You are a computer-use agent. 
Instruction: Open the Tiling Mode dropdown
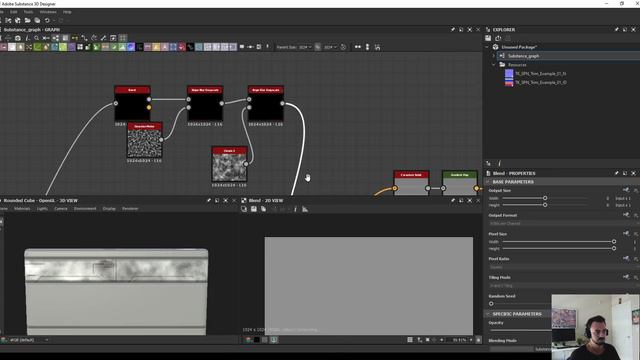coord(564,286)
